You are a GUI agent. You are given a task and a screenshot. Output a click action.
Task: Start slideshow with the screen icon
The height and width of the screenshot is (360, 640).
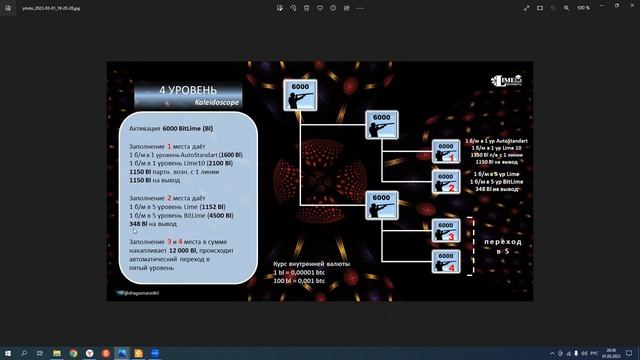540,8
